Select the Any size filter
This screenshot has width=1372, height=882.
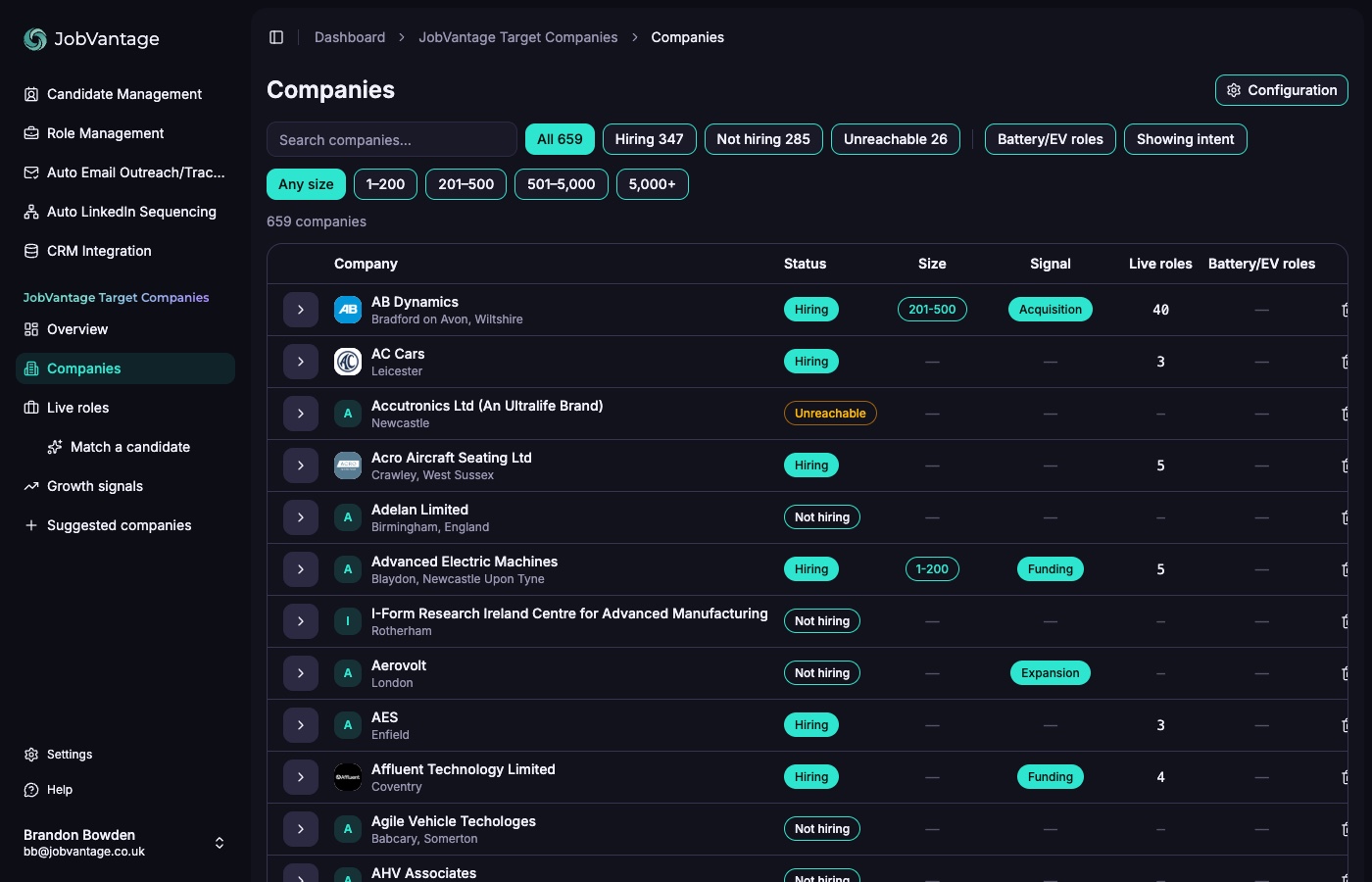[x=306, y=184]
